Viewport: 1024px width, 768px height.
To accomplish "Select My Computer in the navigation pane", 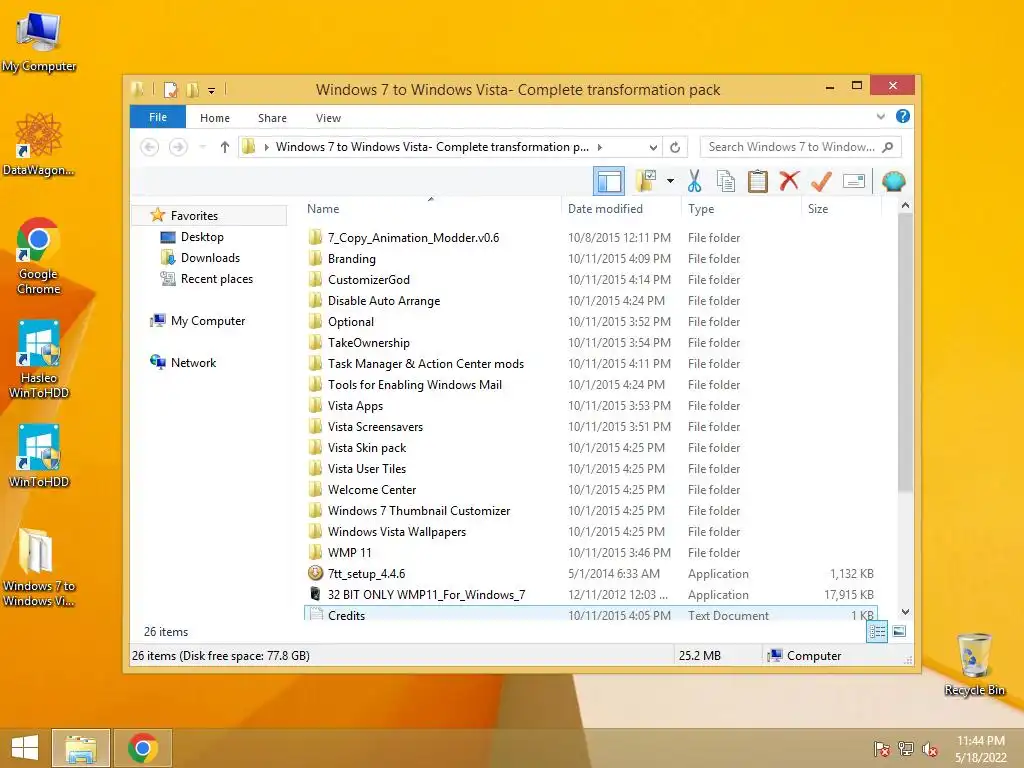I will pos(208,321).
